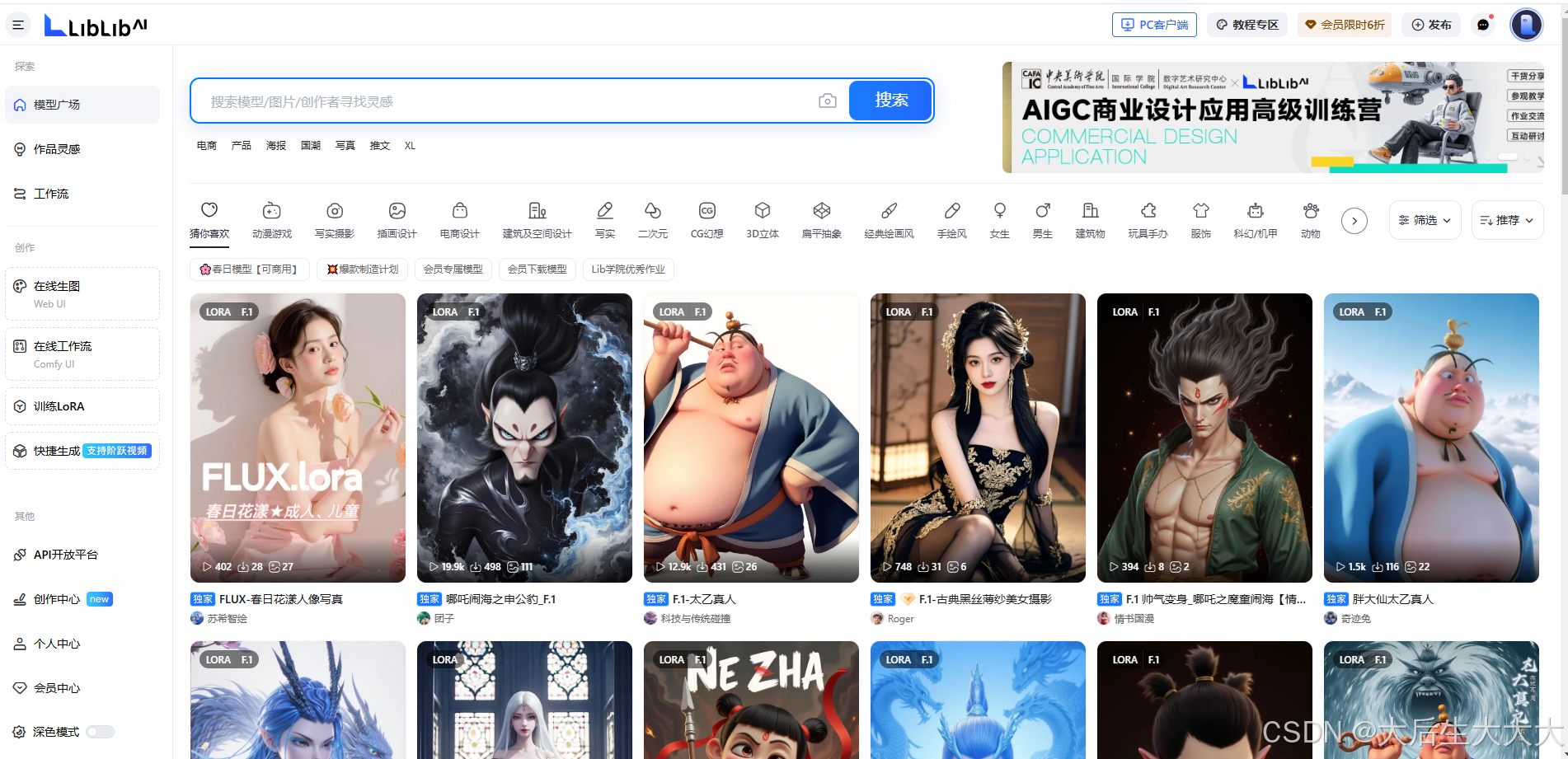The image size is (1568, 759).
Task: Open 模型广场 in the sidebar
Action: (x=82, y=105)
